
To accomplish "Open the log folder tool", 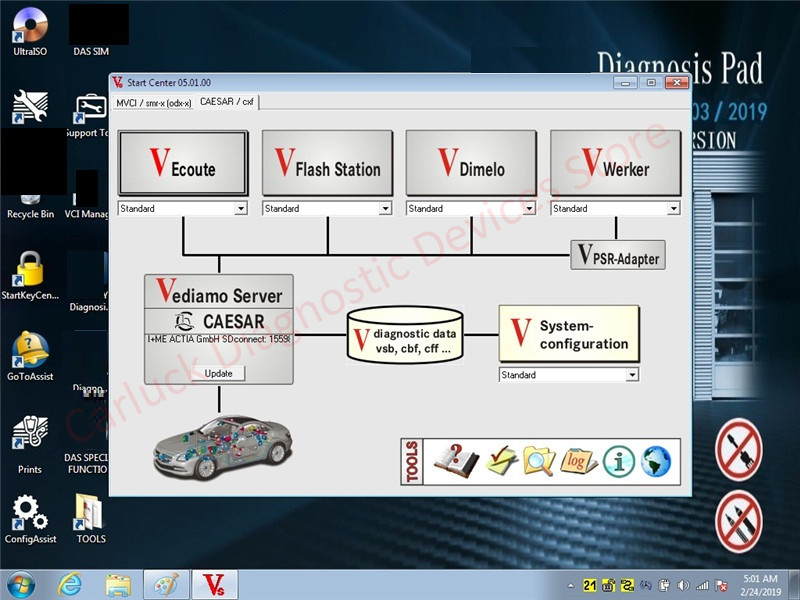I will coord(578,461).
